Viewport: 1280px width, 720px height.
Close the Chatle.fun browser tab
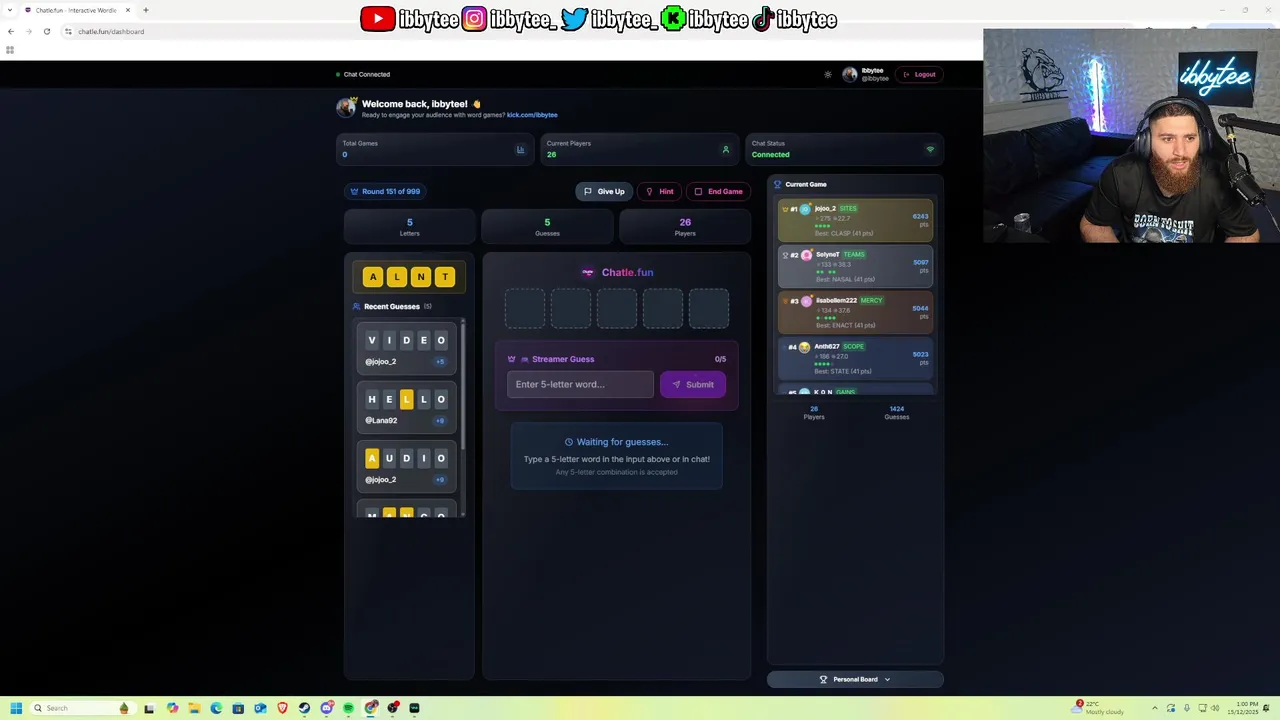pyautogui.click(x=128, y=10)
